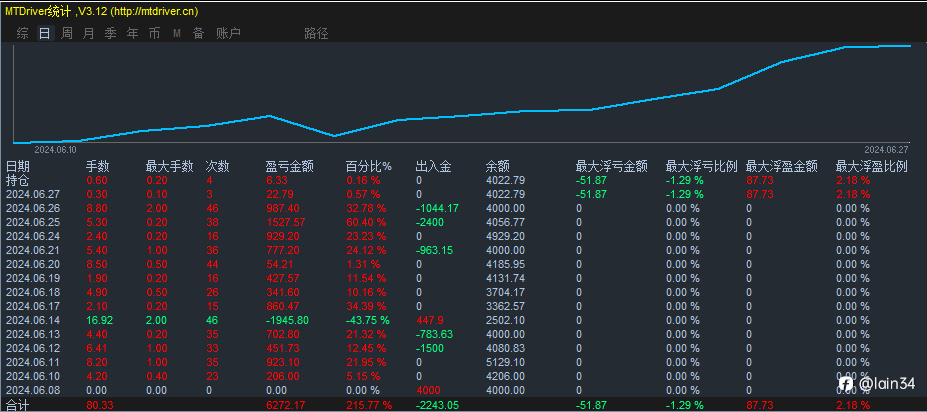Screen dimensions: 927x412
Task: Open the 路径 path tab
Action: click(316, 34)
